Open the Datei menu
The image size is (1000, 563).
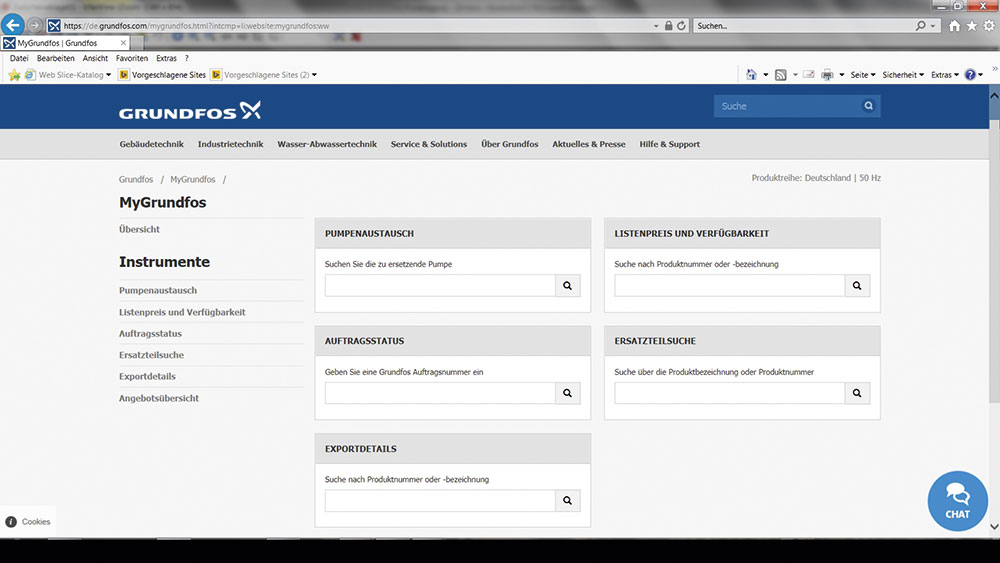19,58
